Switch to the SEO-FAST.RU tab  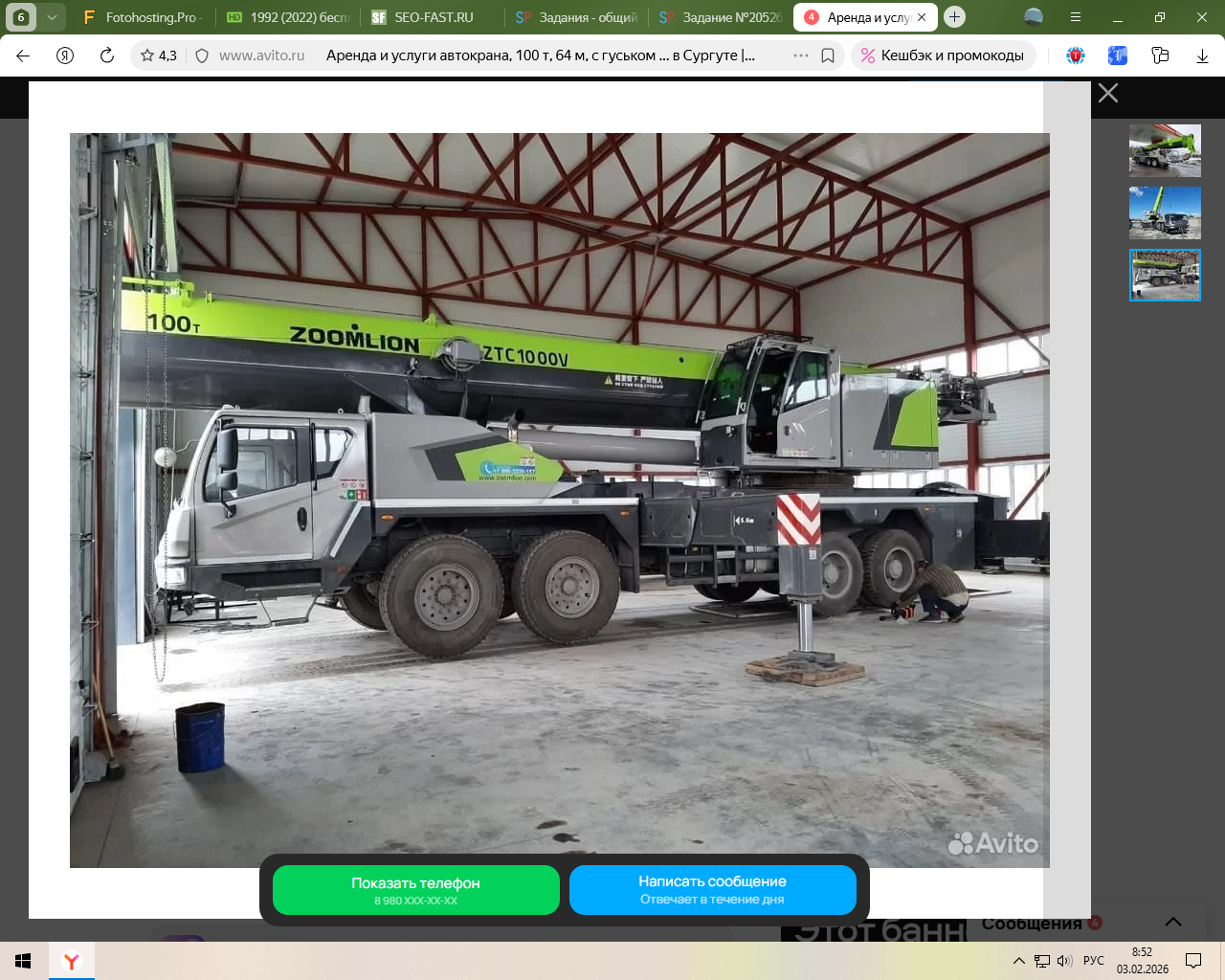(432, 17)
